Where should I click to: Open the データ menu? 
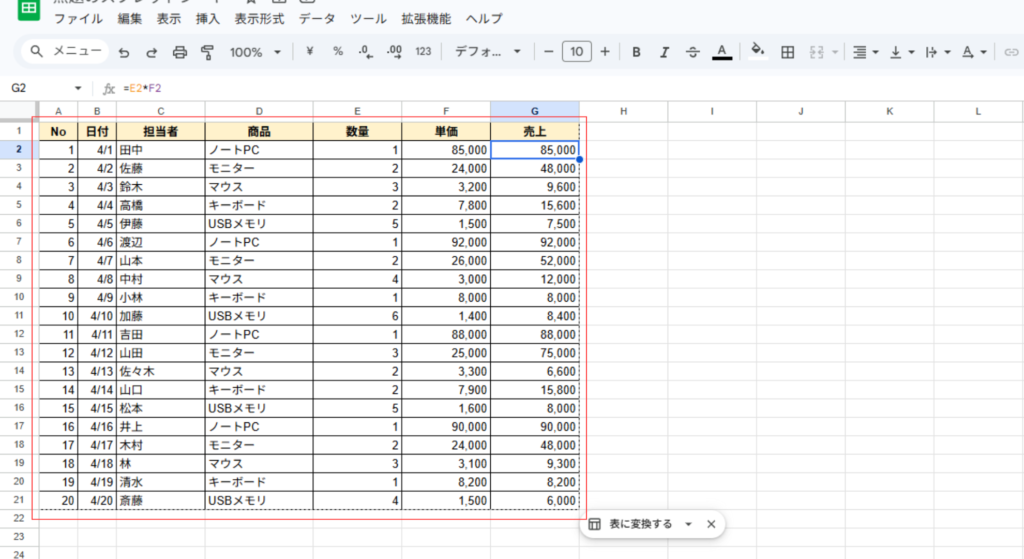tap(317, 19)
